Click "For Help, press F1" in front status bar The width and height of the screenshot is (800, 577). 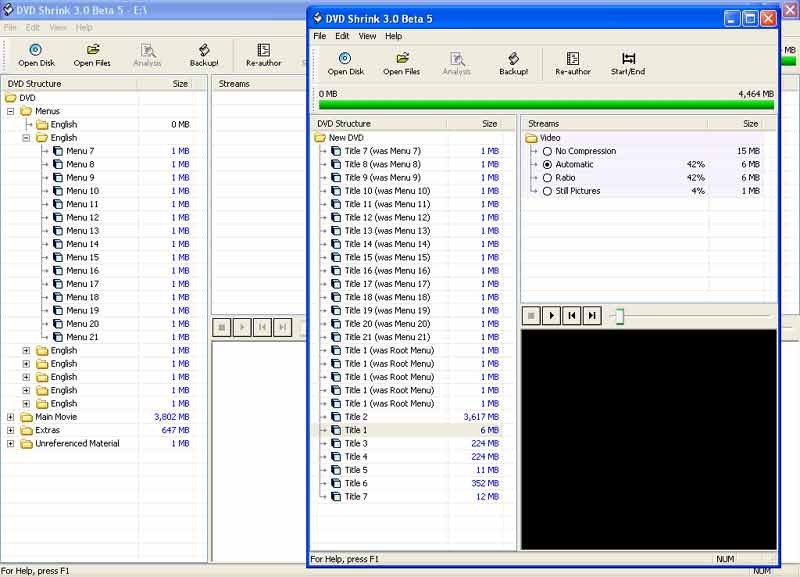click(344, 559)
